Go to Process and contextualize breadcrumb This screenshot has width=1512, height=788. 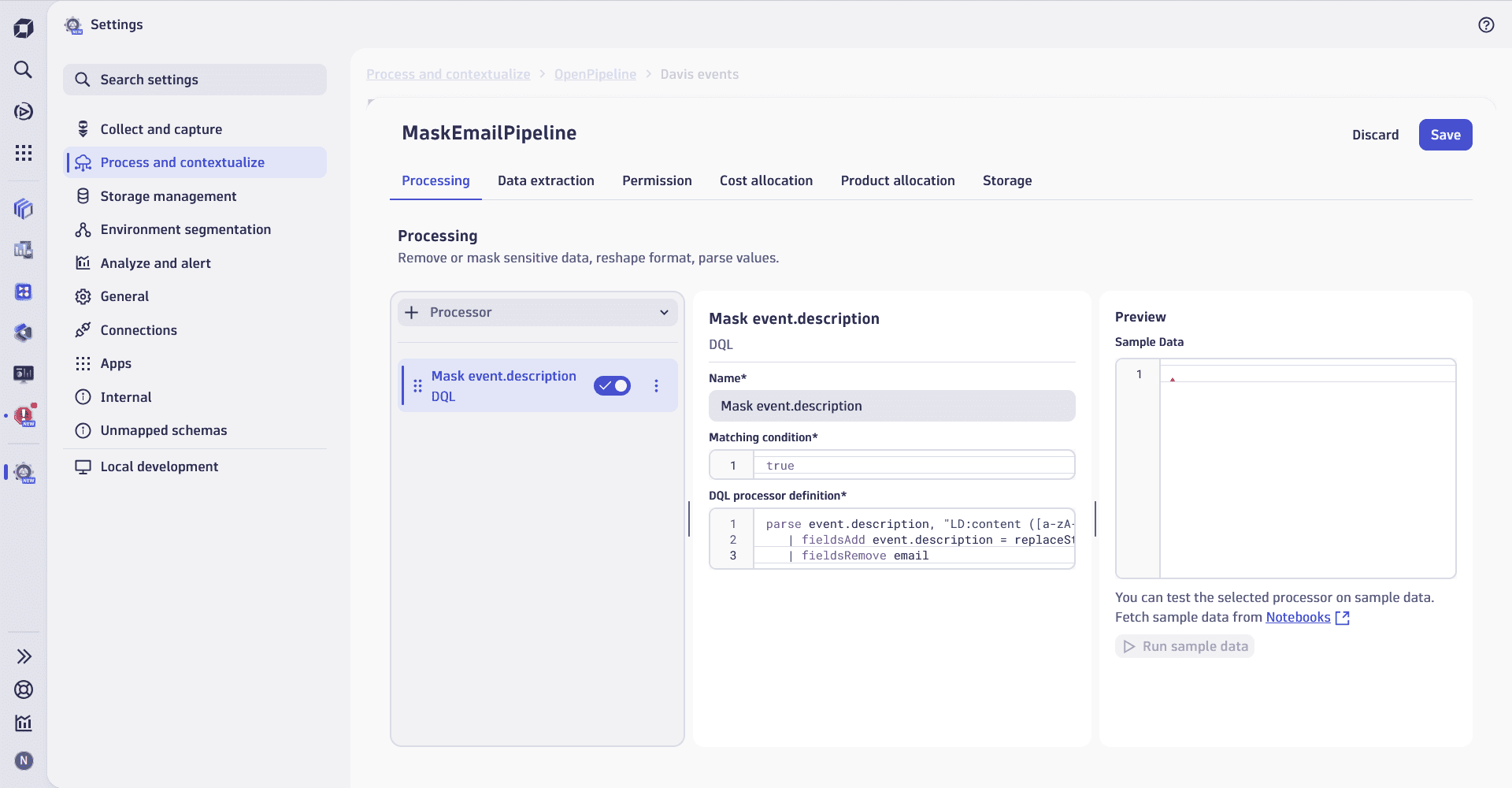448,74
